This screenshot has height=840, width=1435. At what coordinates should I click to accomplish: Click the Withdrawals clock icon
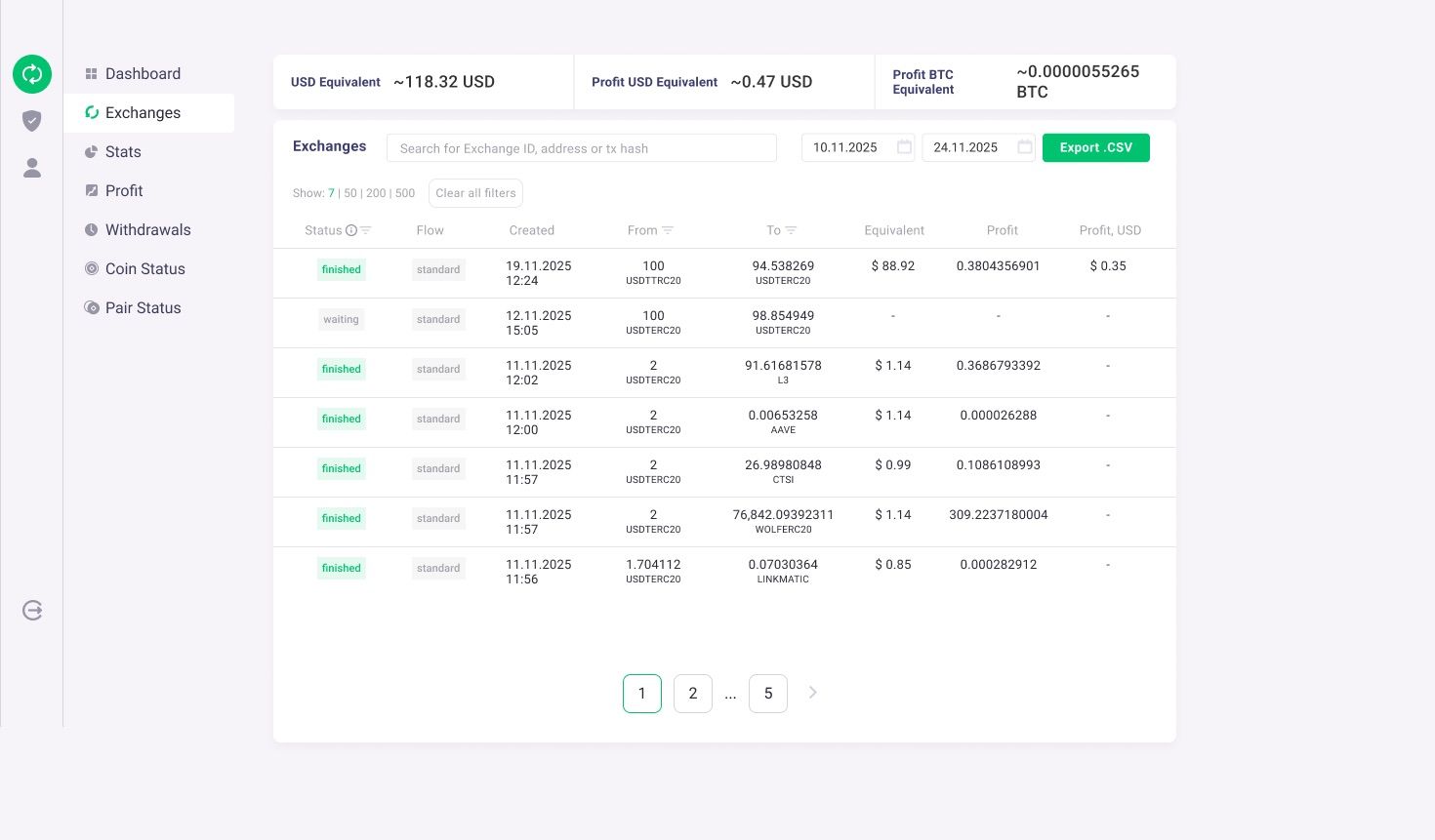[92, 230]
